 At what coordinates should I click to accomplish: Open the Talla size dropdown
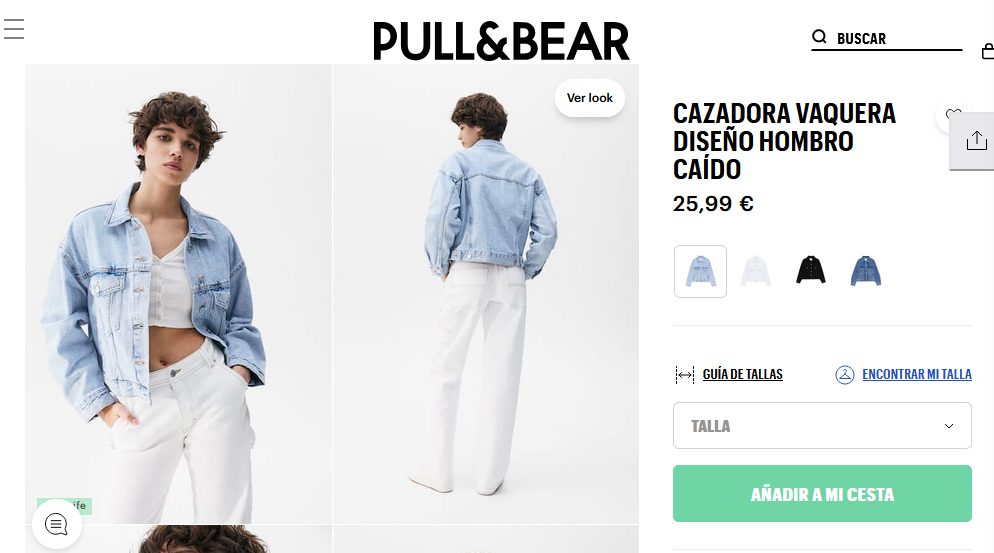pyautogui.click(x=822, y=426)
